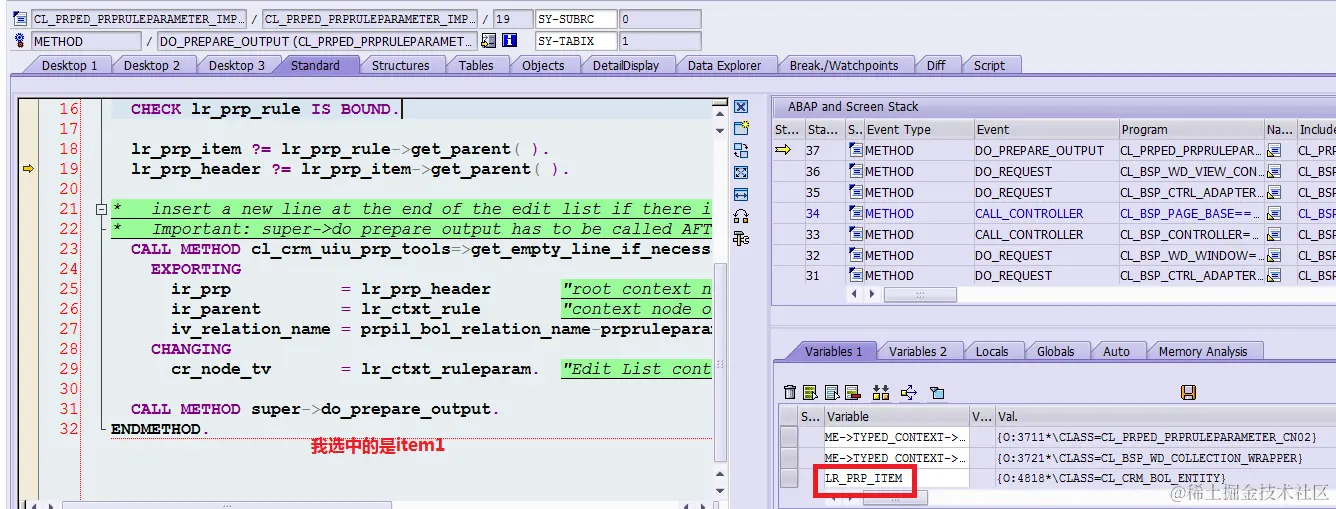
Task: Click list icon with red minus
Action: [x=852, y=392]
